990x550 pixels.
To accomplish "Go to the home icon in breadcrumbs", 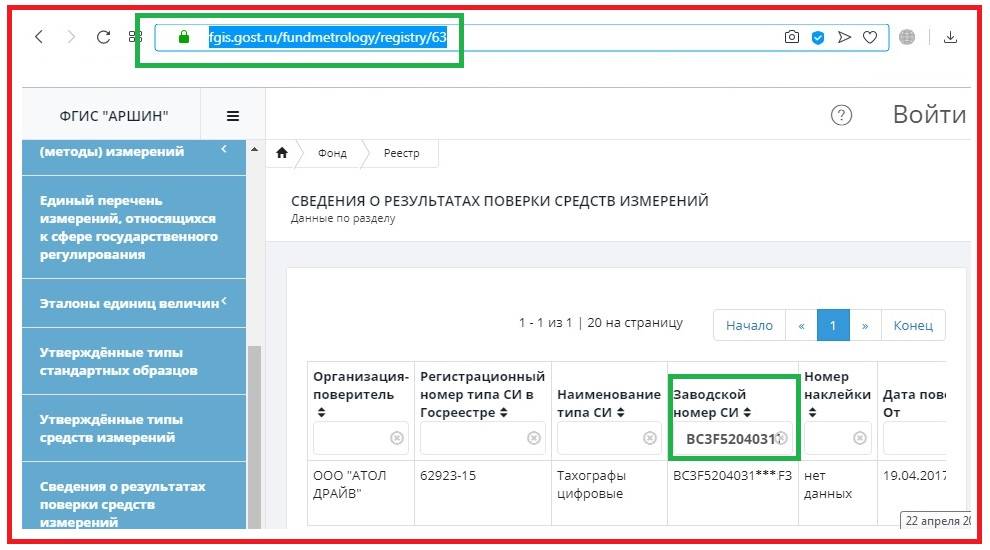I will pos(282,153).
